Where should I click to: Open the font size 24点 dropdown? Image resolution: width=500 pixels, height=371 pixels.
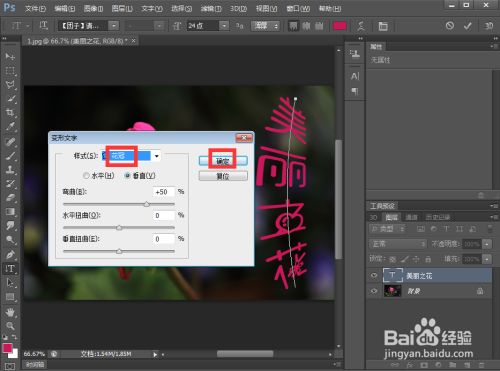[x=225, y=26]
